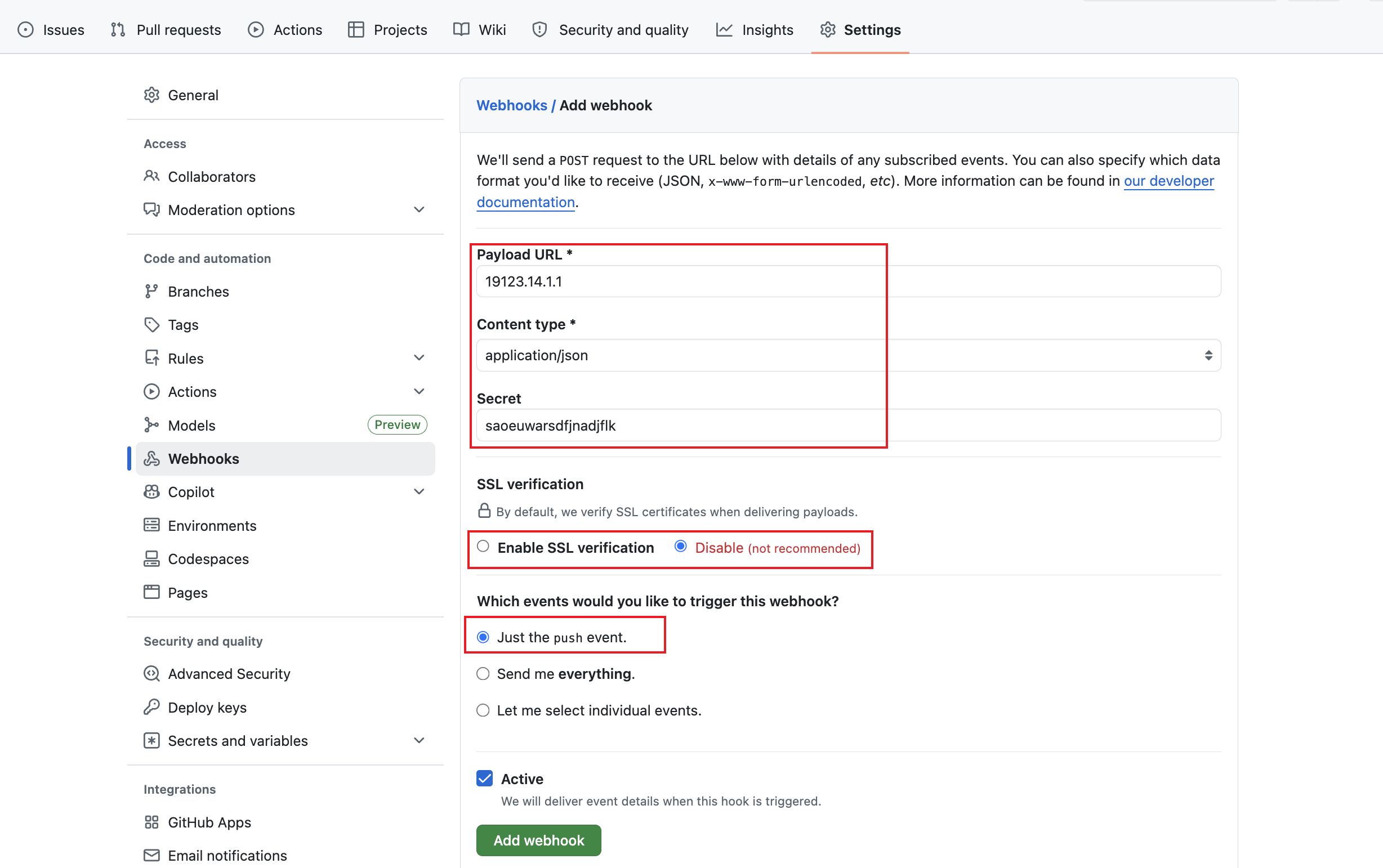Click the Tags icon in sidebar

point(151,324)
